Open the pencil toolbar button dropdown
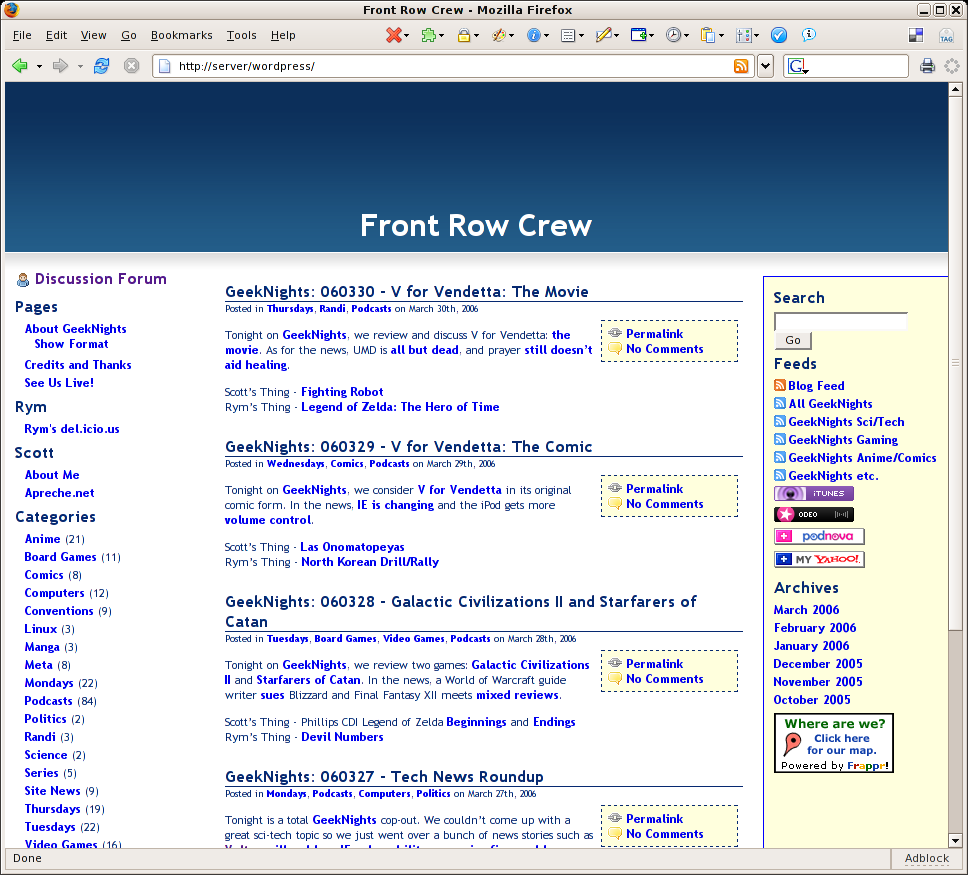Image resolution: width=968 pixels, height=875 pixels. pos(616,36)
